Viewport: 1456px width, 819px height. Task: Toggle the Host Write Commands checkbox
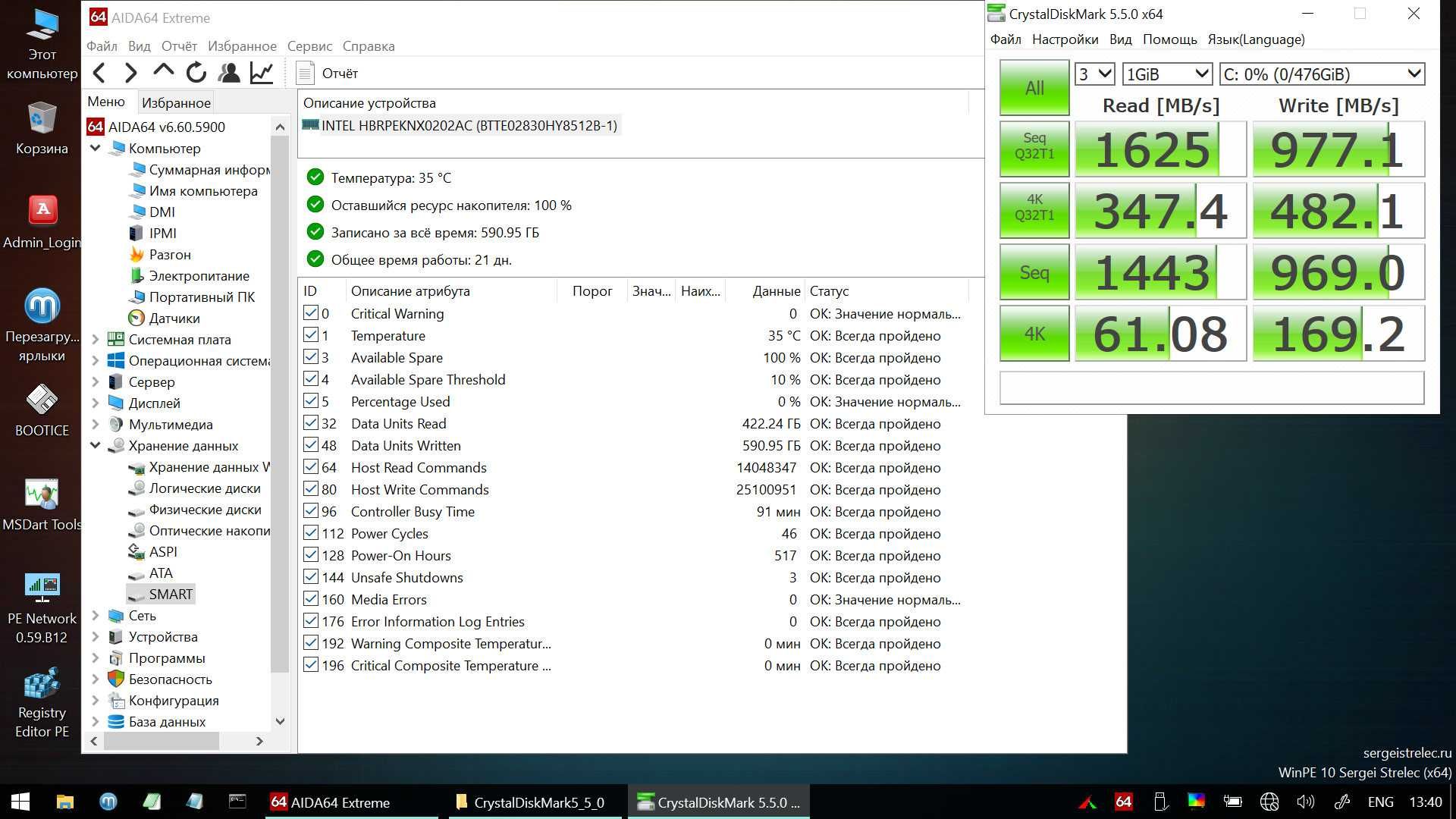click(311, 488)
